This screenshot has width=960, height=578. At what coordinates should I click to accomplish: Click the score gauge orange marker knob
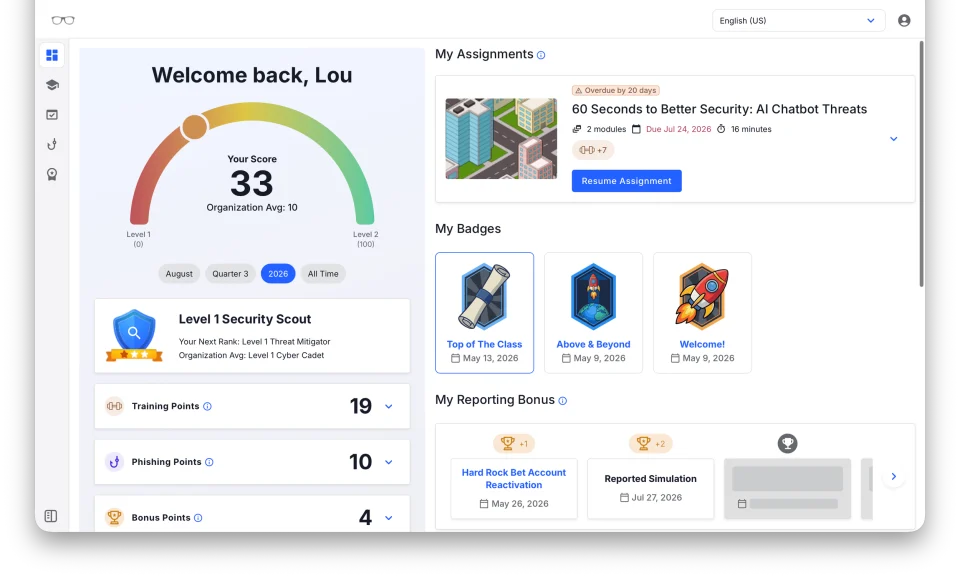[x=195, y=127]
